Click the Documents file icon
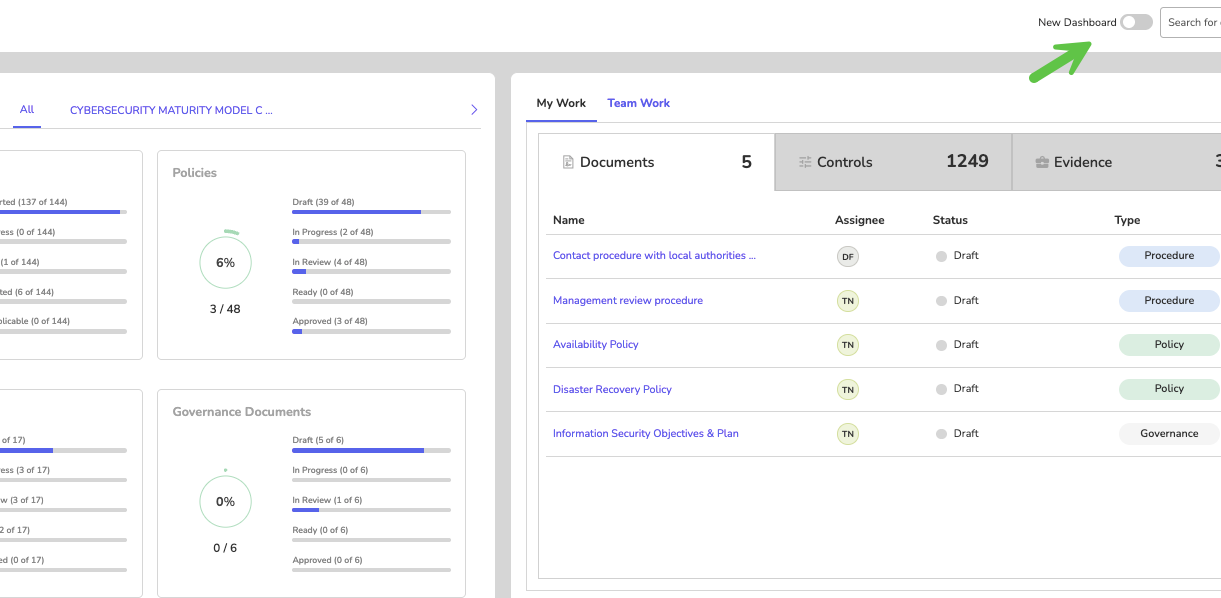Viewport: 1221px width, 598px height. tap(568, 162)
